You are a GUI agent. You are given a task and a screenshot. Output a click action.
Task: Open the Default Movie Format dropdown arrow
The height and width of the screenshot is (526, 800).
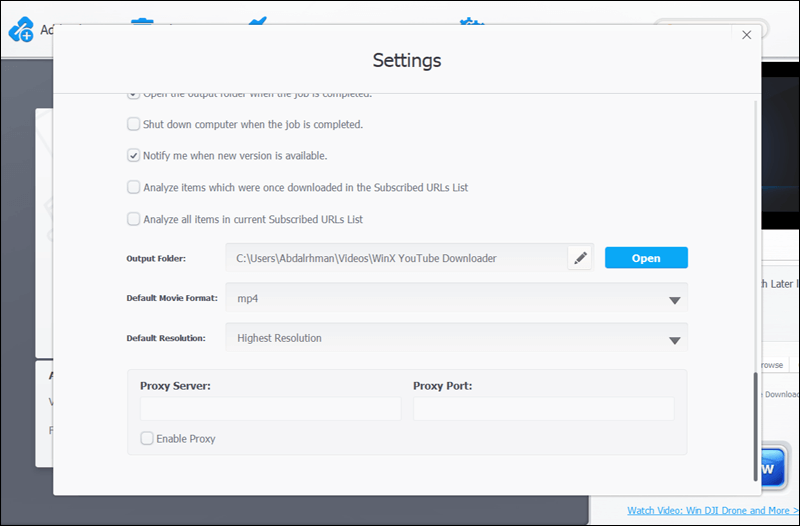674,300
